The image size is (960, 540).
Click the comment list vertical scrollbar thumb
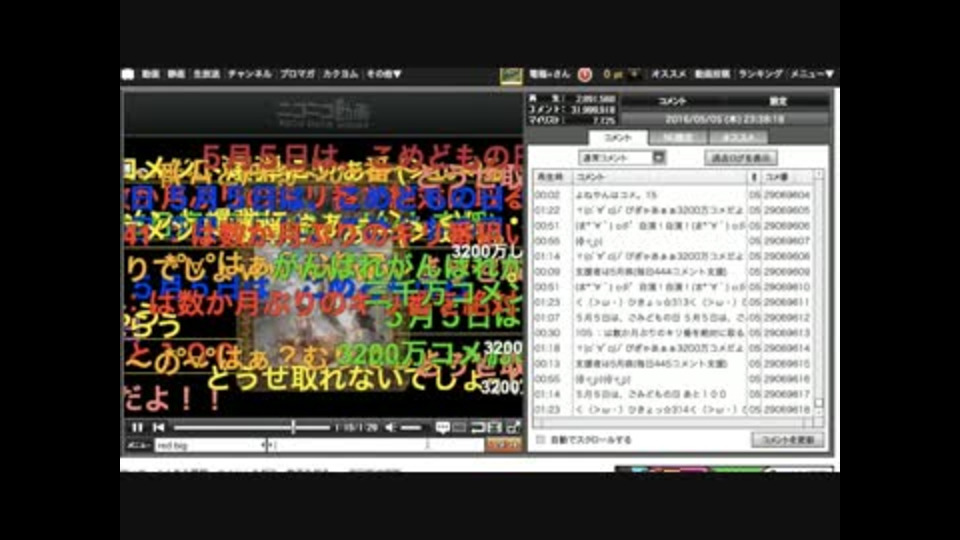click(x=819, y=403)
